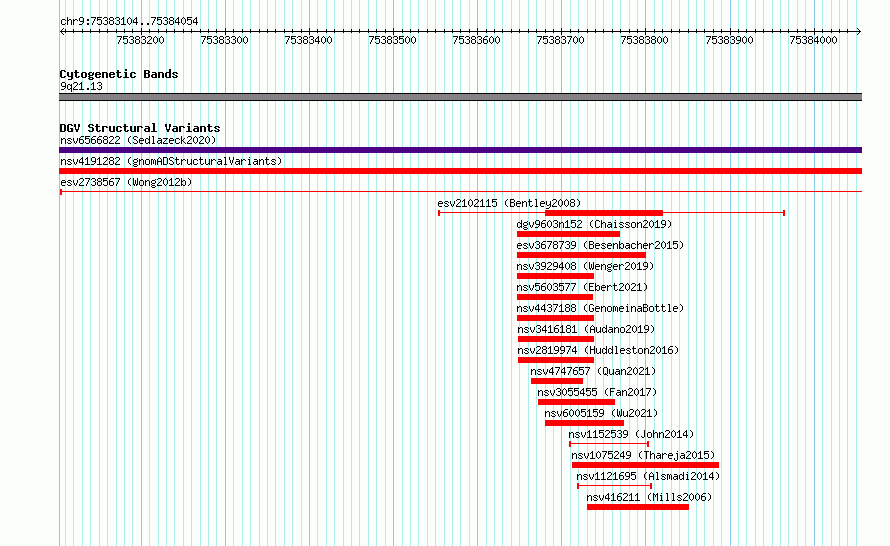Viewport: 890px width, 546px height.
Task: Open nsv1121695 (Alsmadi2014) variant label
Action: click(648, 476)
